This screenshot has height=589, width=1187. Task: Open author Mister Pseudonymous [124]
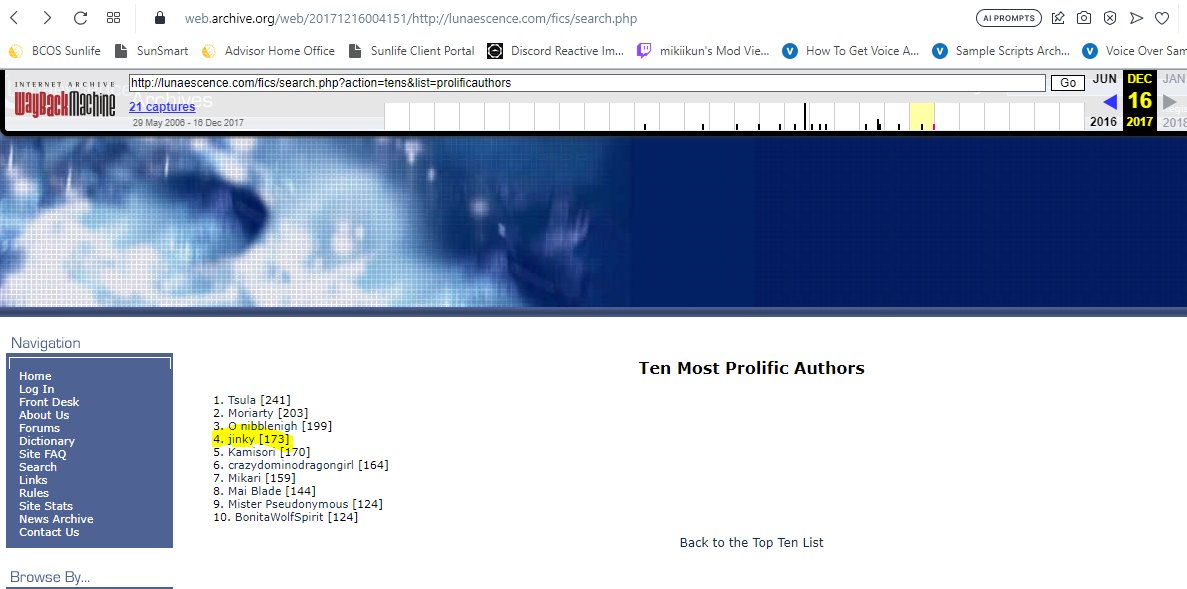tap(305, 504)
